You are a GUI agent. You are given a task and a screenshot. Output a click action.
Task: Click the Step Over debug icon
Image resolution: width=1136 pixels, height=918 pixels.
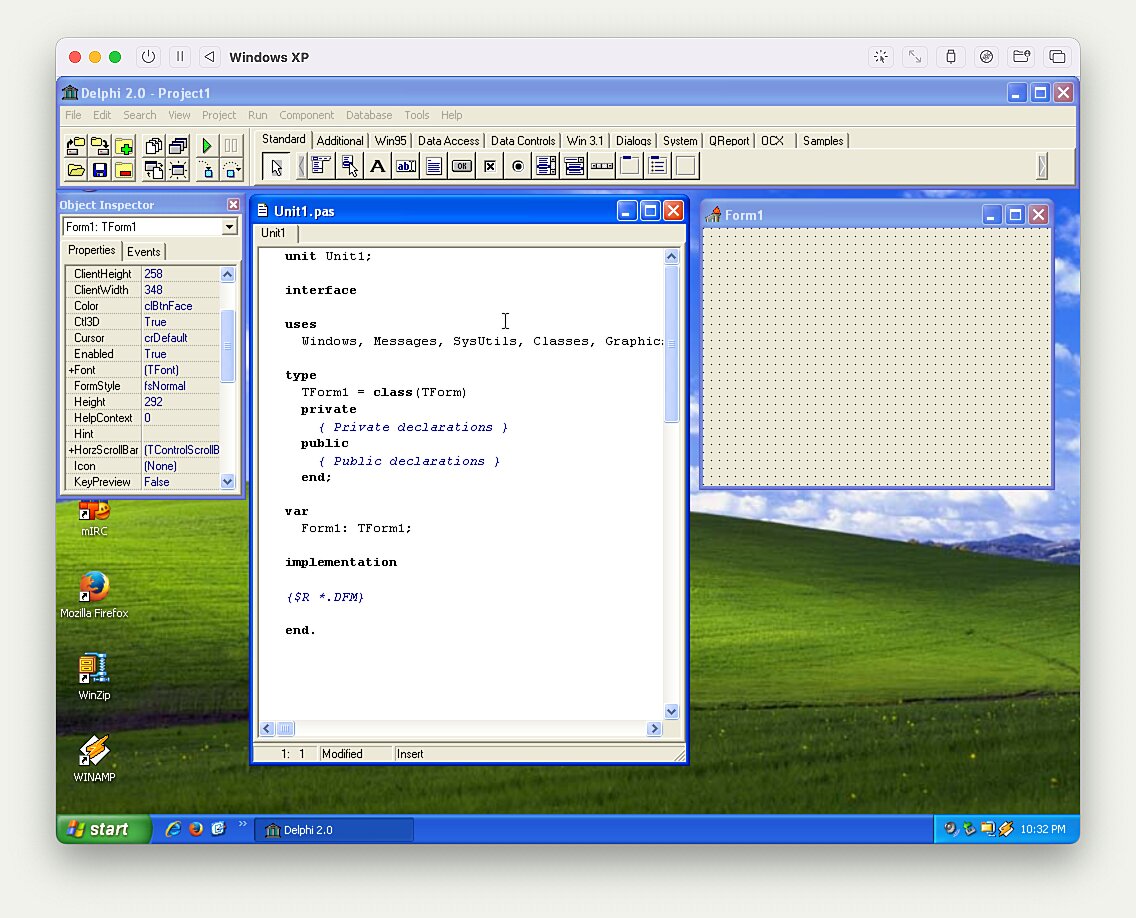tap(231, 170)
